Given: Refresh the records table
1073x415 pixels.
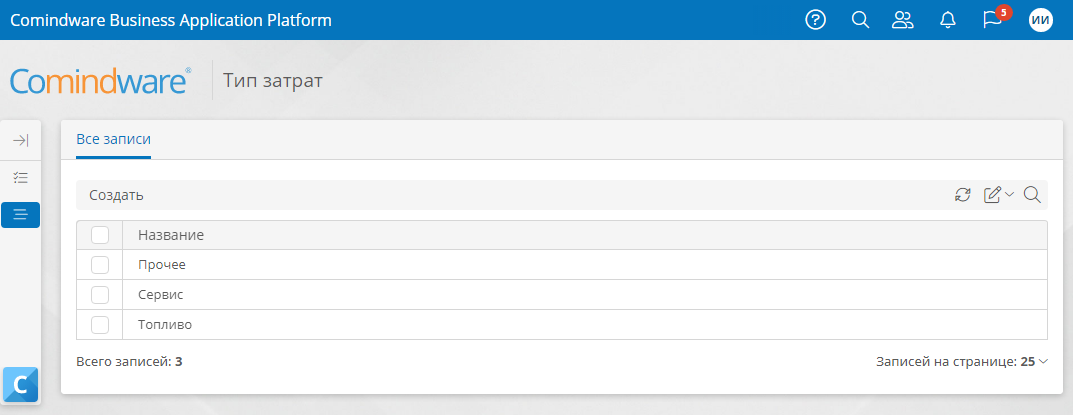Looking at the screenshot, I should (x=963, y=195).
